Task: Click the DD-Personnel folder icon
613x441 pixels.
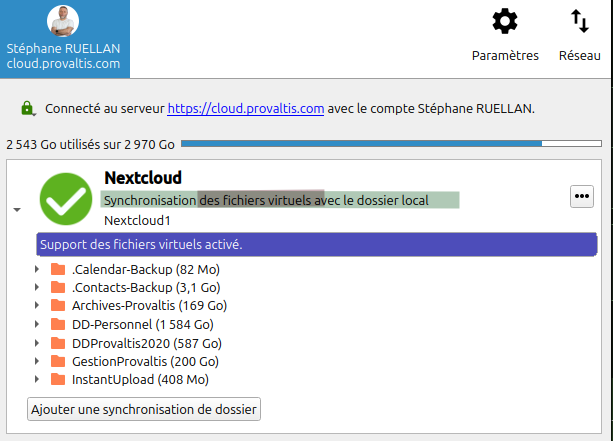Action: [59, 324]
